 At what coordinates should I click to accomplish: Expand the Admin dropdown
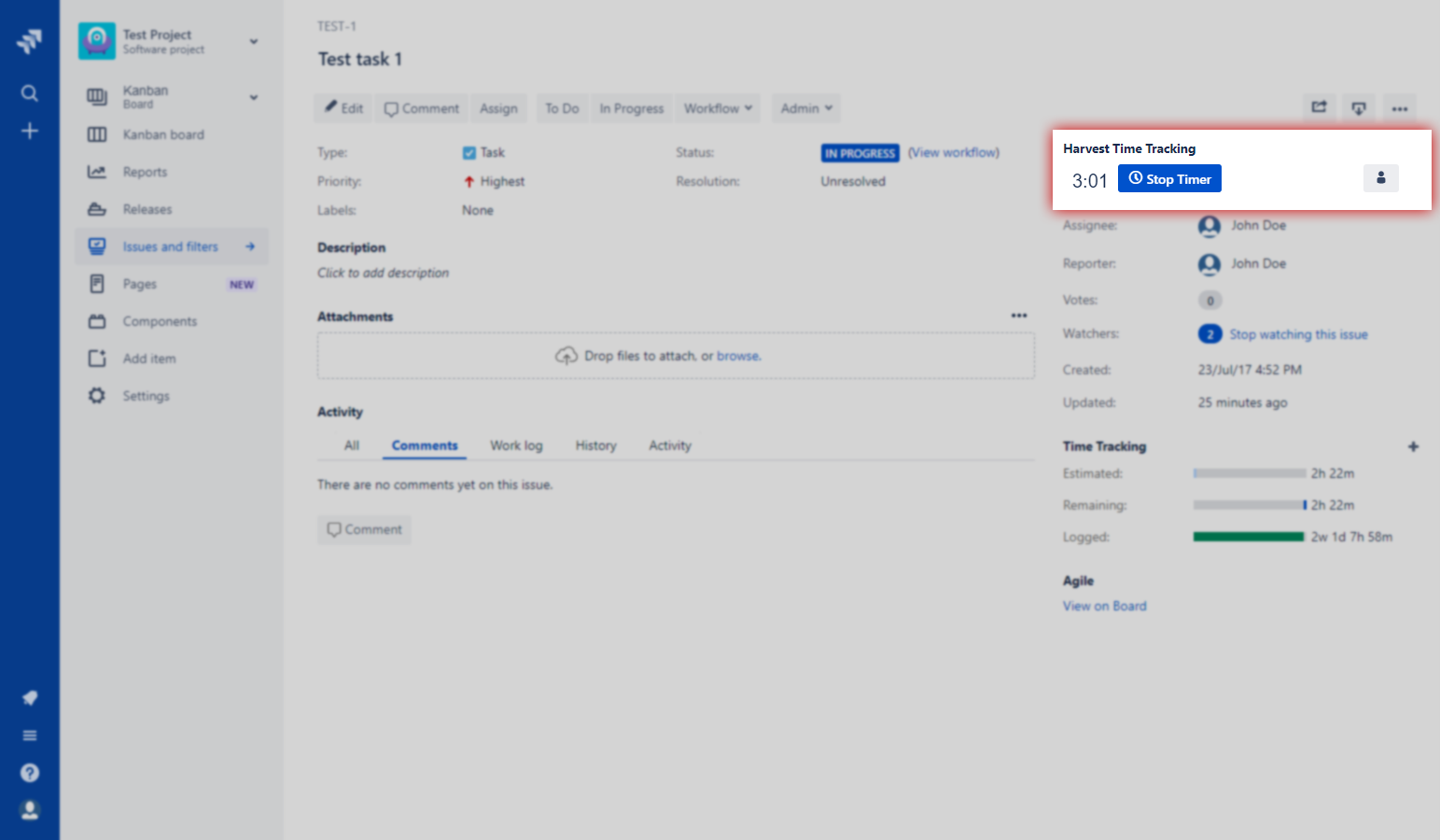click(805, 107)
